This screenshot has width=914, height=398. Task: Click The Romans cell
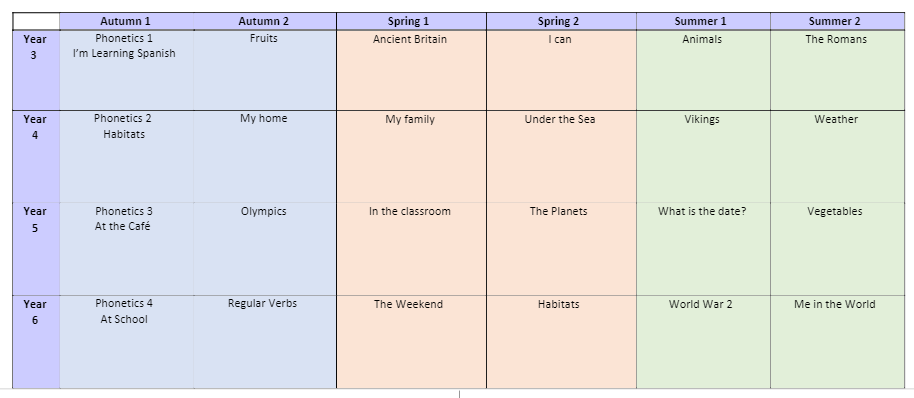click(837, 70)
